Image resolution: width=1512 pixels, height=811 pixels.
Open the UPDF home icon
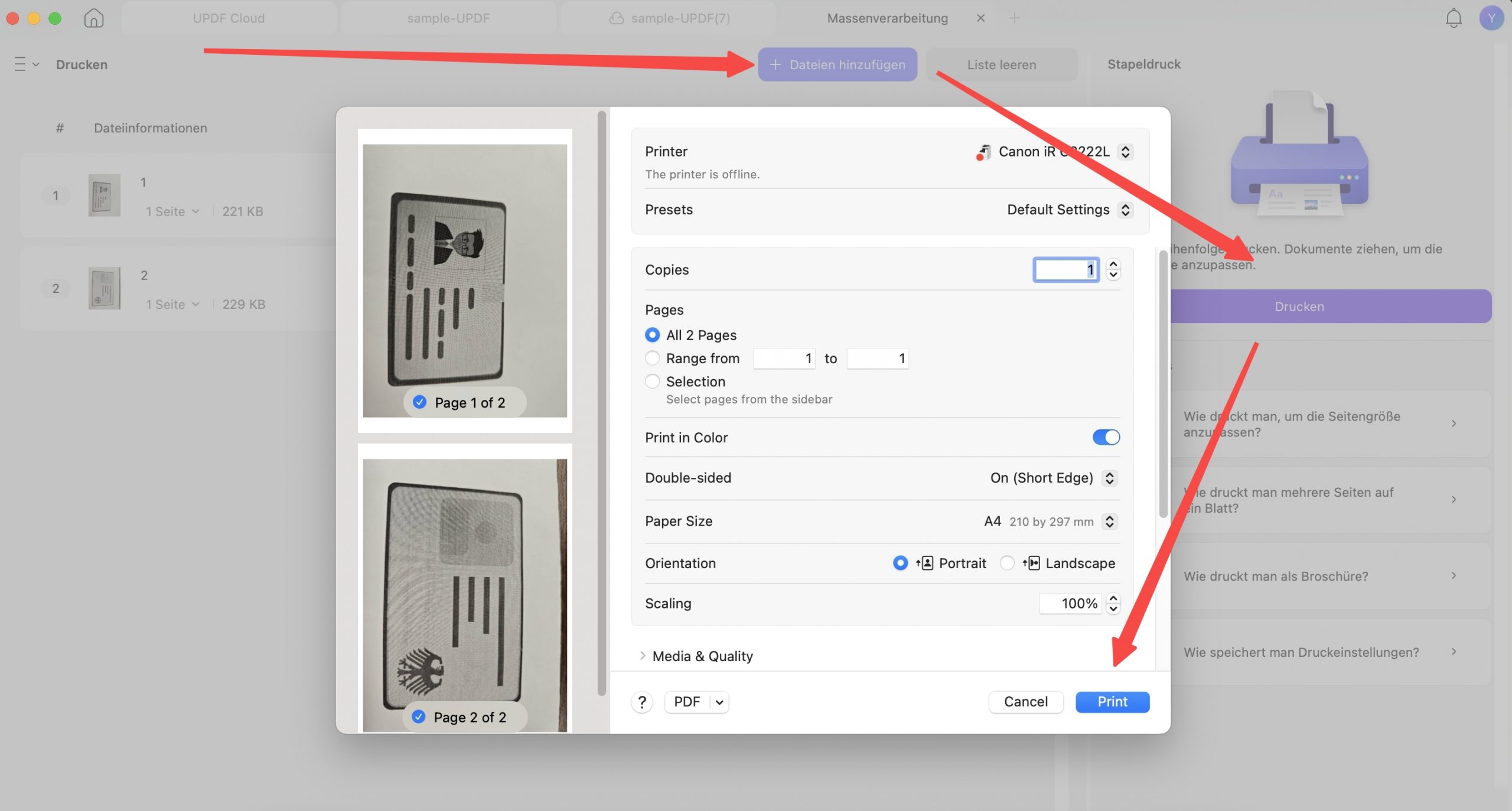click(93, 18)
